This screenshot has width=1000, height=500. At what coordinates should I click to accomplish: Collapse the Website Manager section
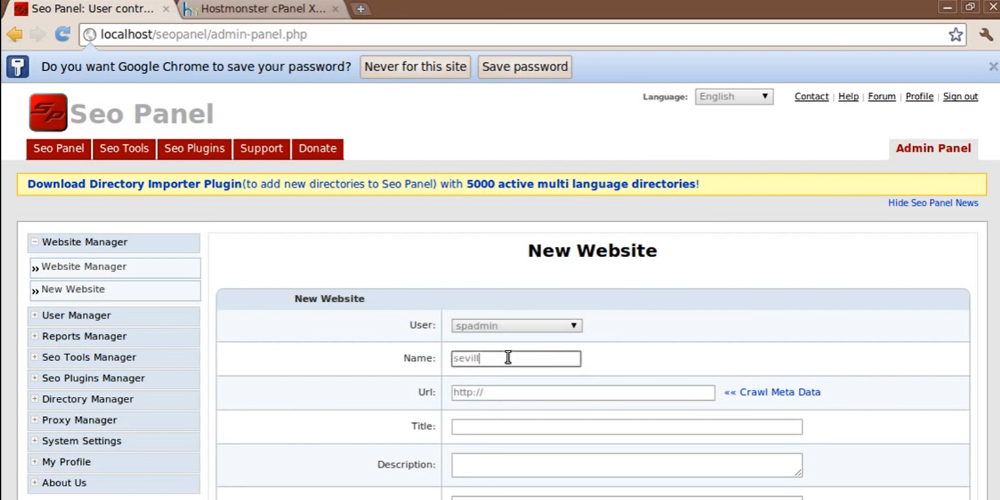click(114, 242)
